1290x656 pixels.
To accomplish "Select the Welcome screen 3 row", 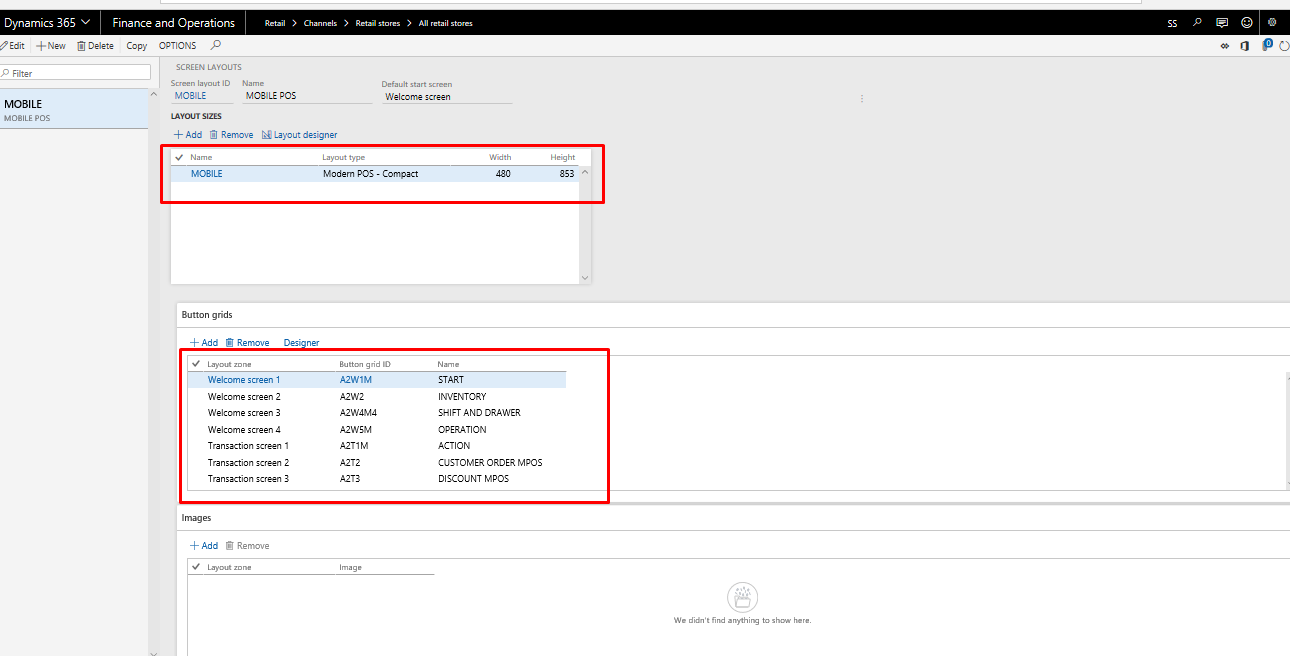I will (x=377, y=413).
